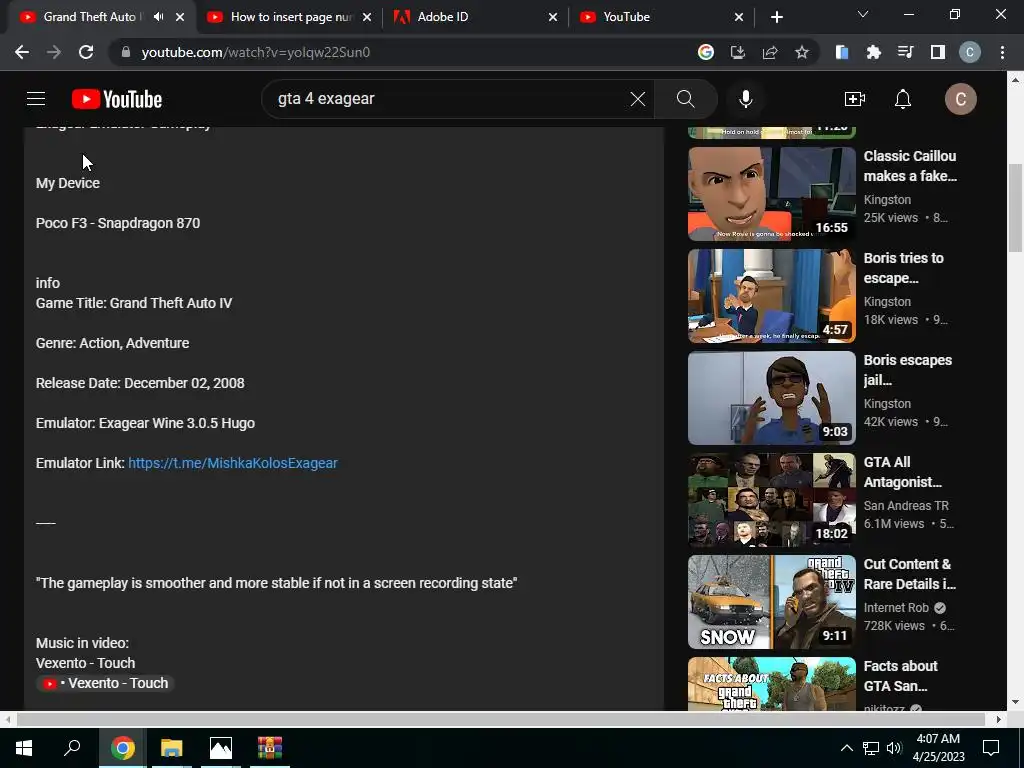Open the Create video icon
Image resolution: width=1024 pixels, height=768 pixels.
point(854,99)
